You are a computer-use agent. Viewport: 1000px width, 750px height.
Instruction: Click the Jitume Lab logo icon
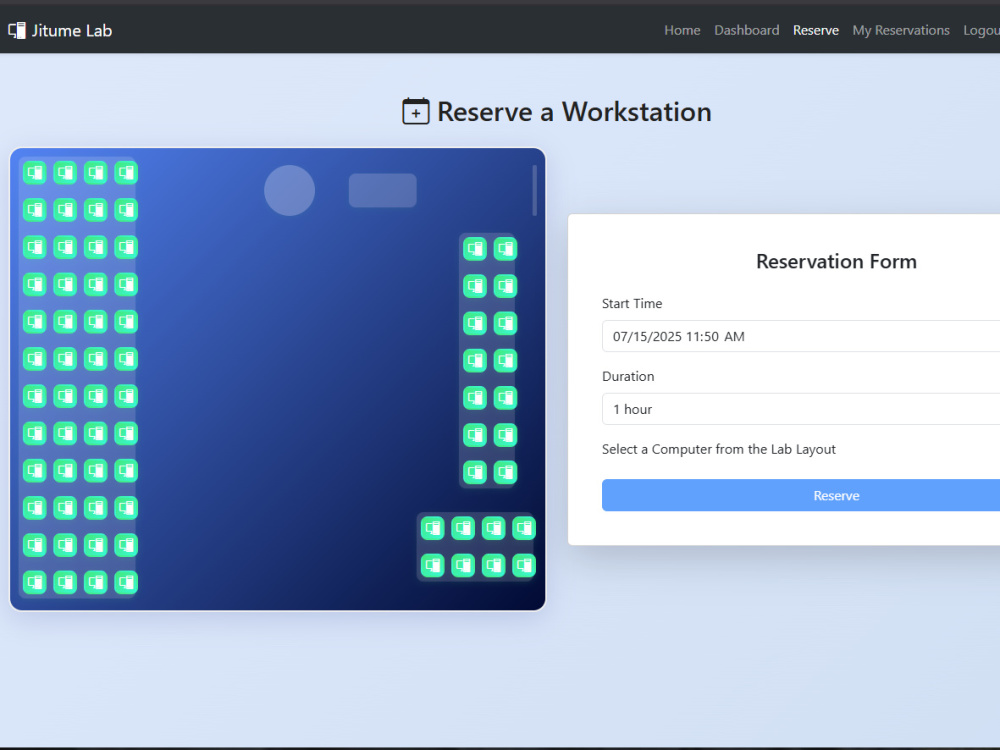click(x=17, y=30)
